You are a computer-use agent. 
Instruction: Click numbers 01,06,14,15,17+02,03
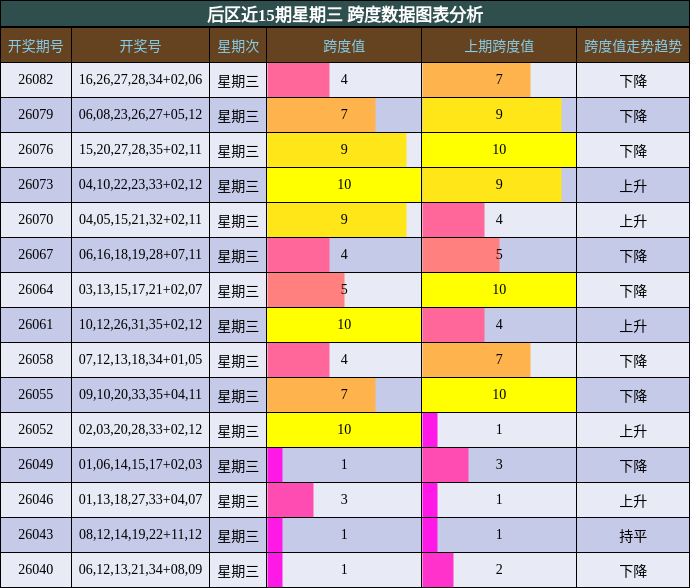coord(140,465)
